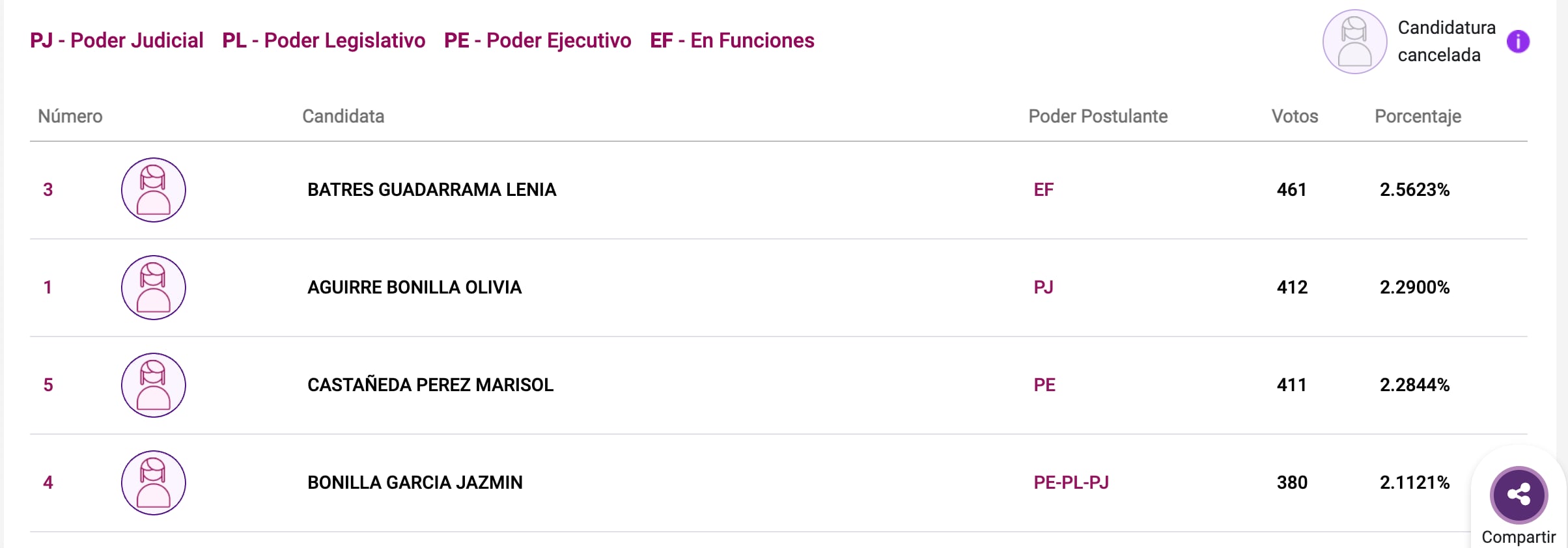Click the purple info icon beside Candidatura cancelada

click(1518, 42)
